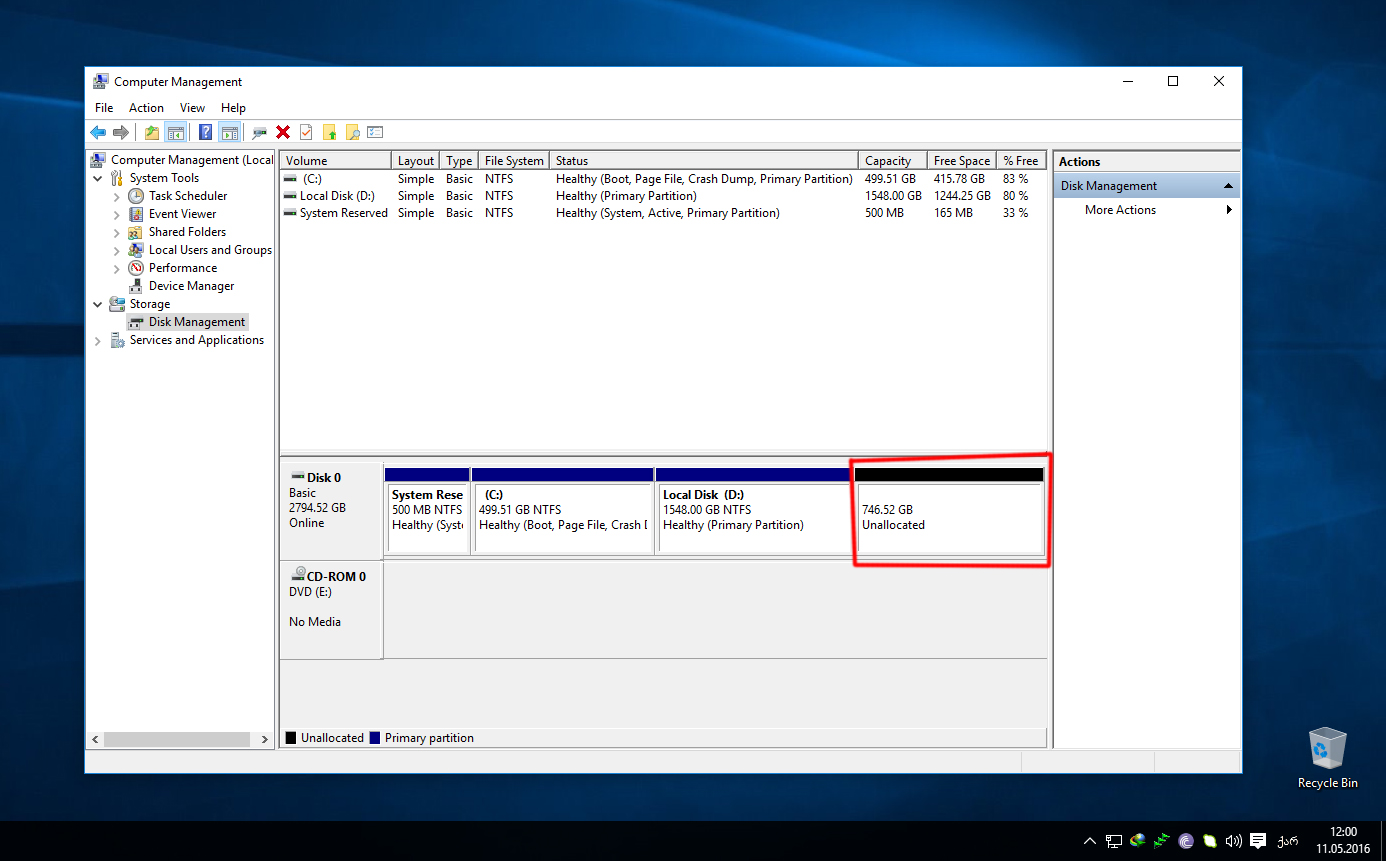Click the blue Back arrow toolbar icon
Viewport: 1386px width, 861px height.
[x=98, y=132]
